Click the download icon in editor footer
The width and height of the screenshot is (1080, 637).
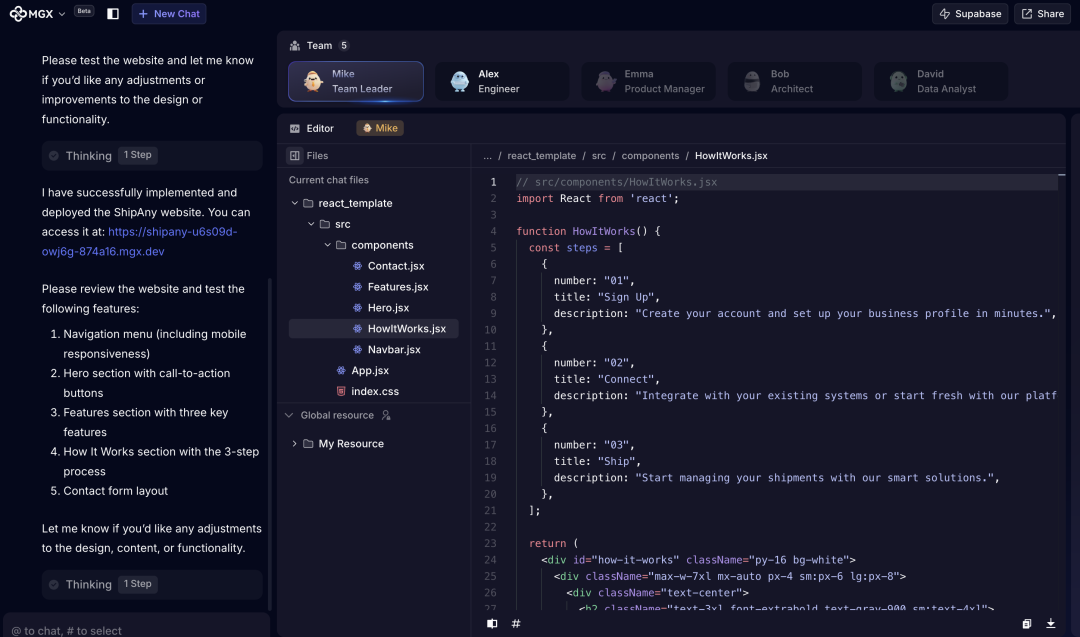coord(1051,624)
